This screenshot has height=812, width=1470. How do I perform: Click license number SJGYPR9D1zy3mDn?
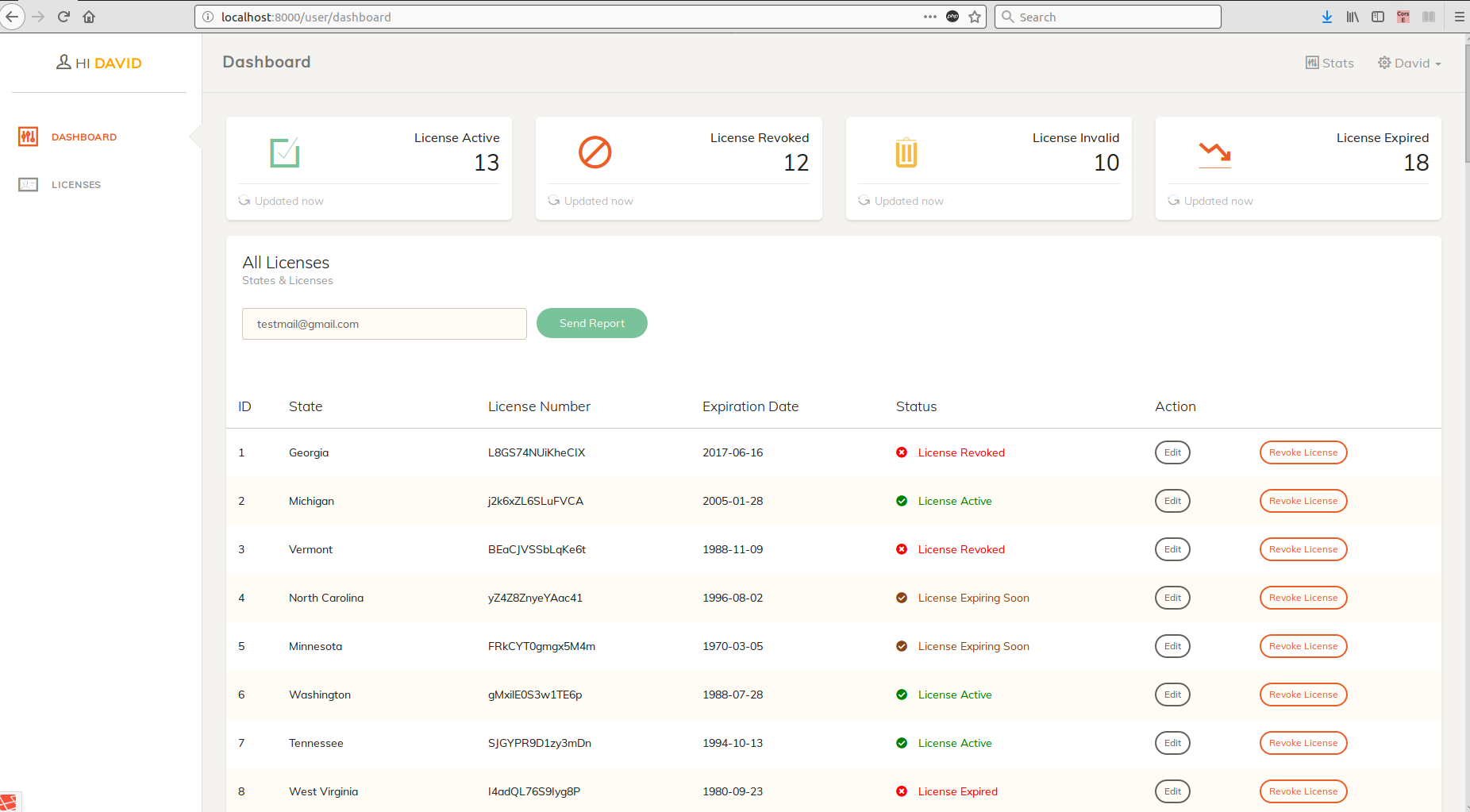coord(540,743)
